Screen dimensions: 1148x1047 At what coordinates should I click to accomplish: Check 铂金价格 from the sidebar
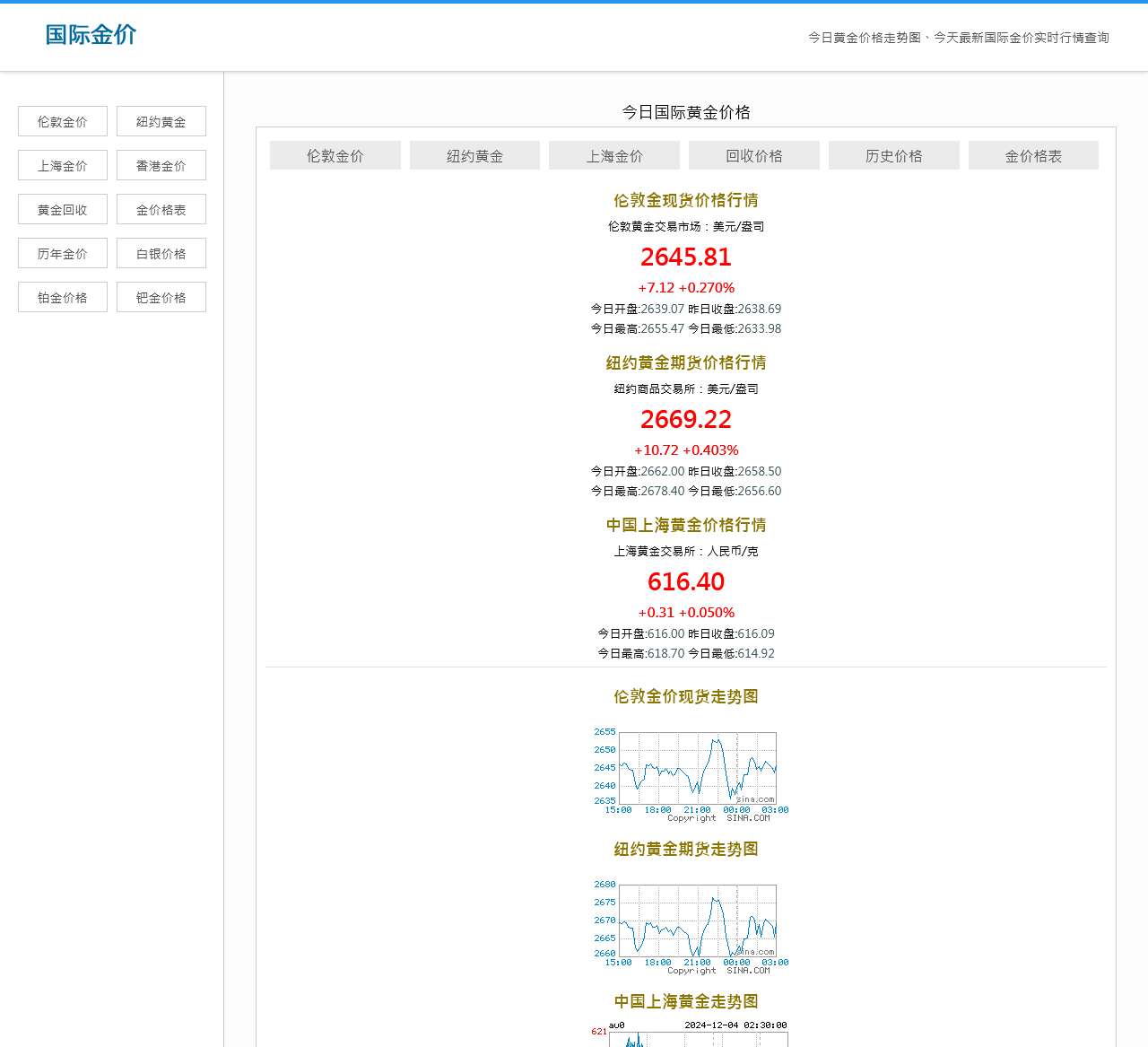62,296
